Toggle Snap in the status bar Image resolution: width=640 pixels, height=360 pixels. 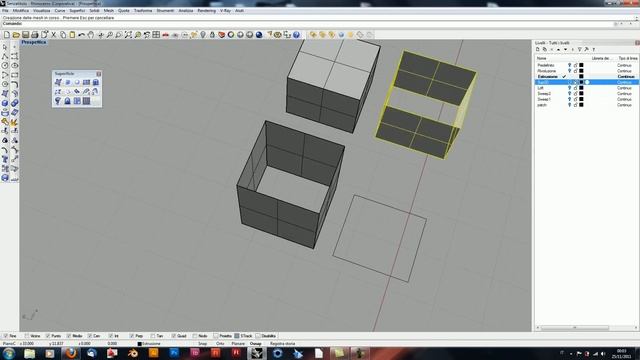202,344
